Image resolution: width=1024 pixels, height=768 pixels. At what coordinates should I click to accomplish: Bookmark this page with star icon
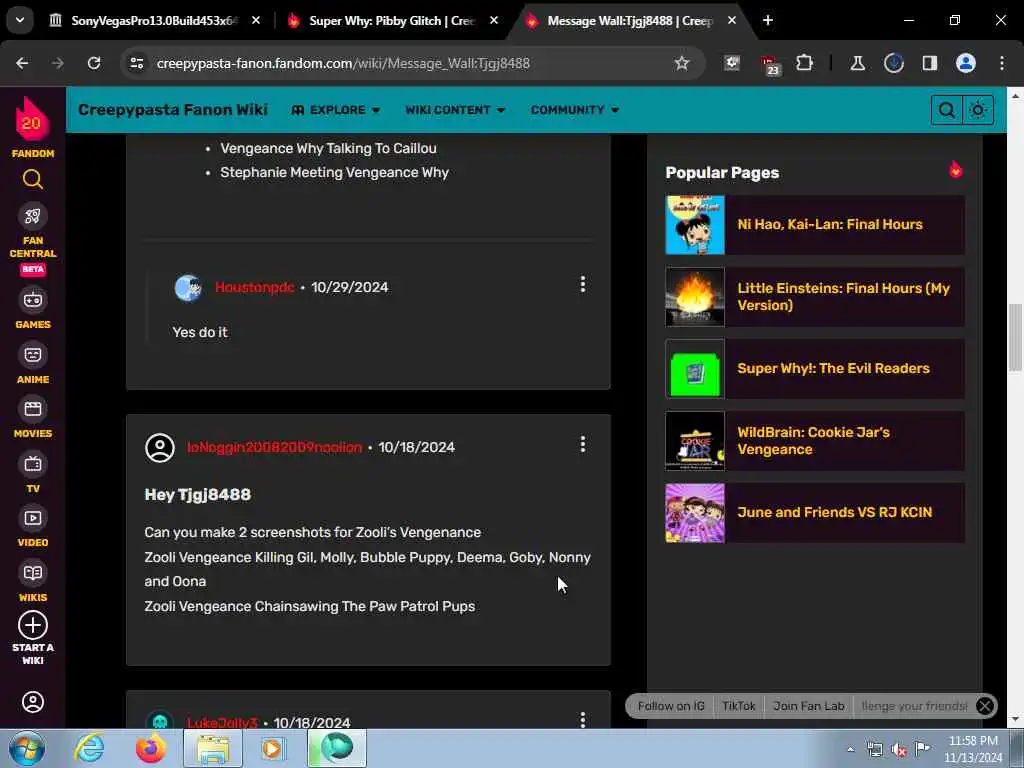click(x=682, y=63)
